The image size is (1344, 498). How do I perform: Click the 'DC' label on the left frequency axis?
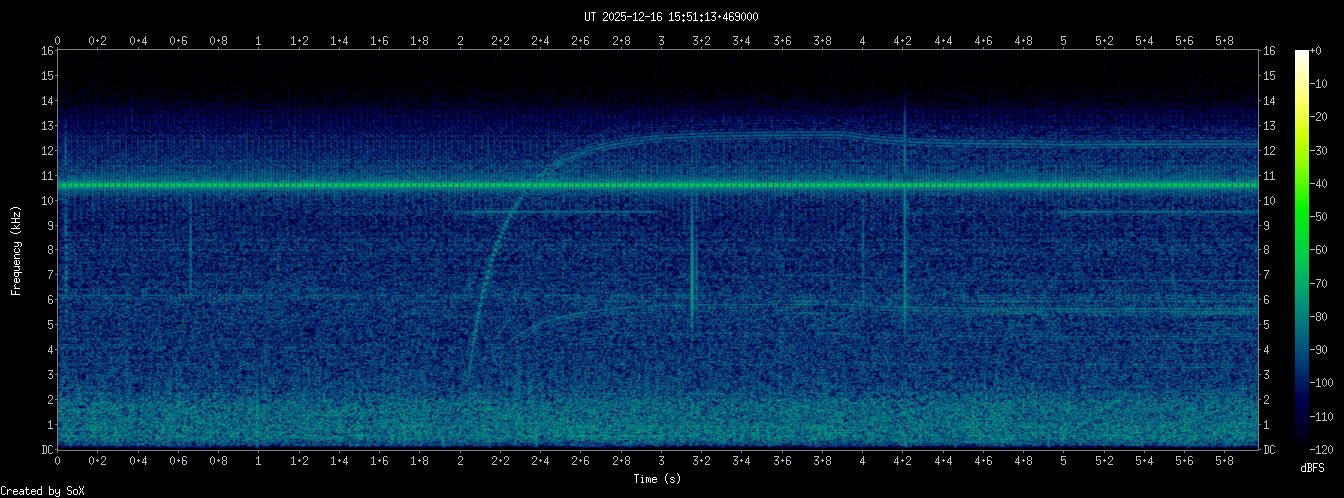47,449
